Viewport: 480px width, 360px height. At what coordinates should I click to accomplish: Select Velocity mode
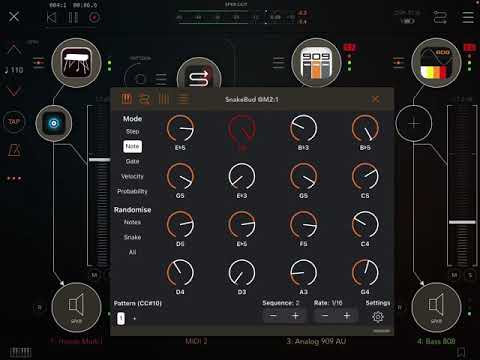click(132, 176)
